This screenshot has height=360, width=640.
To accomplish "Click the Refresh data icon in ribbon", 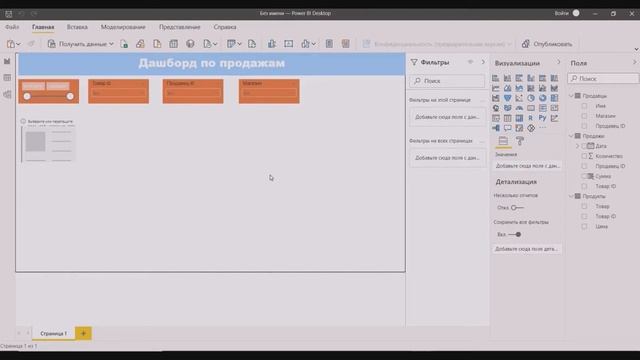I will [x=252, y=44].
